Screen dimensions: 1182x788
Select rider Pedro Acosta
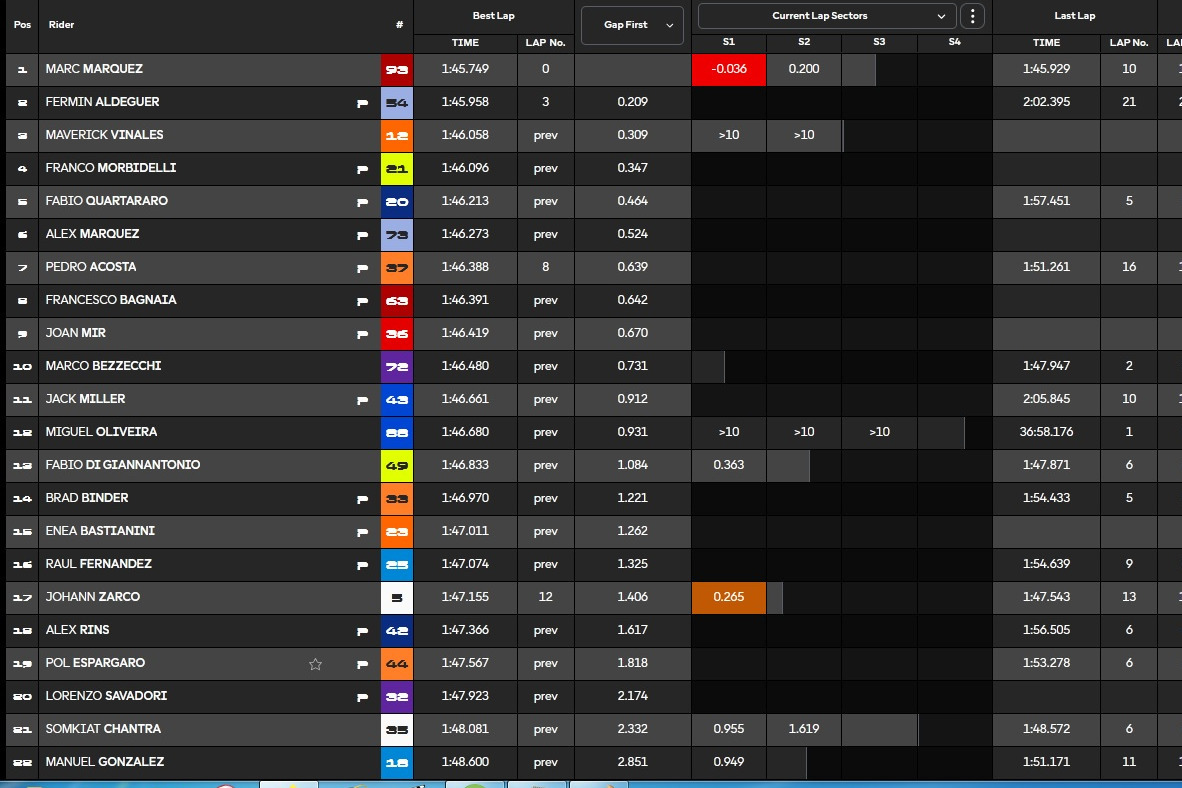point(90,267)
